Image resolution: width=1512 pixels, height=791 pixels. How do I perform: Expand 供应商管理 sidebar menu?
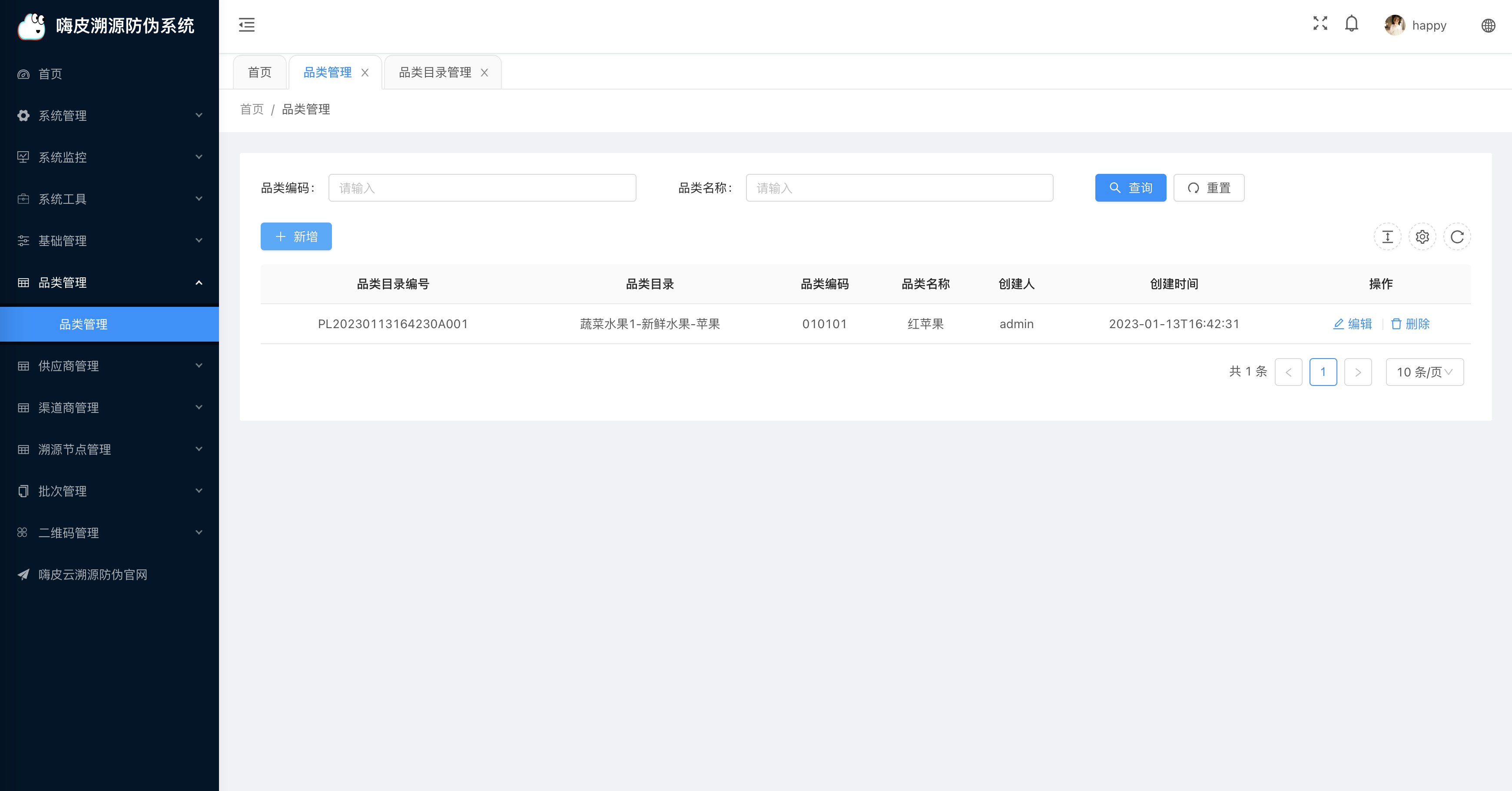(109, 366)
